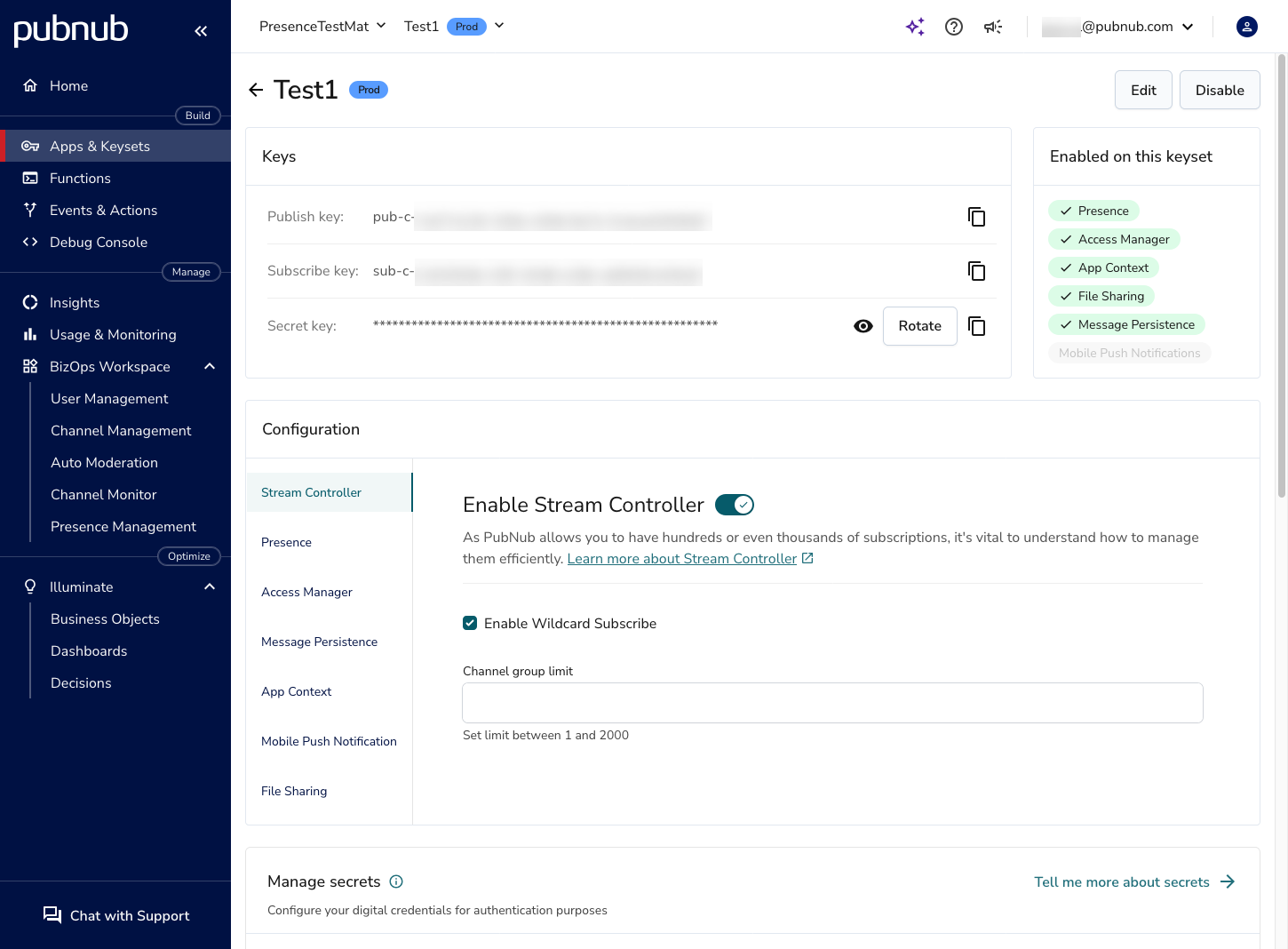This screenshot has width=1288, height=949.
Task: Open the user profile avatar icon
Action: click(1247, 27)
